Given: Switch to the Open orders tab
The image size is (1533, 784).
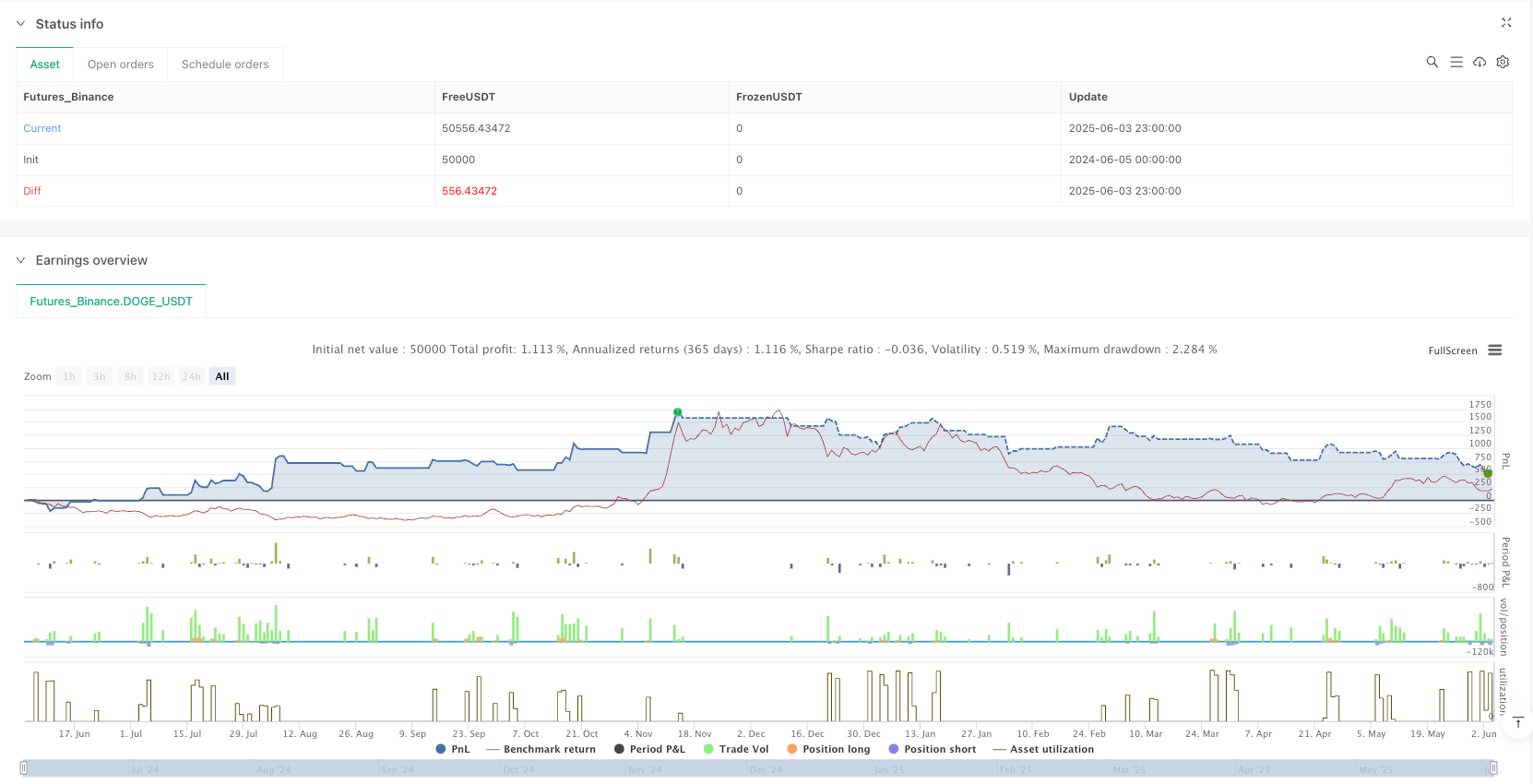Looking at the screenshot, I should click(x=121, y=65).
